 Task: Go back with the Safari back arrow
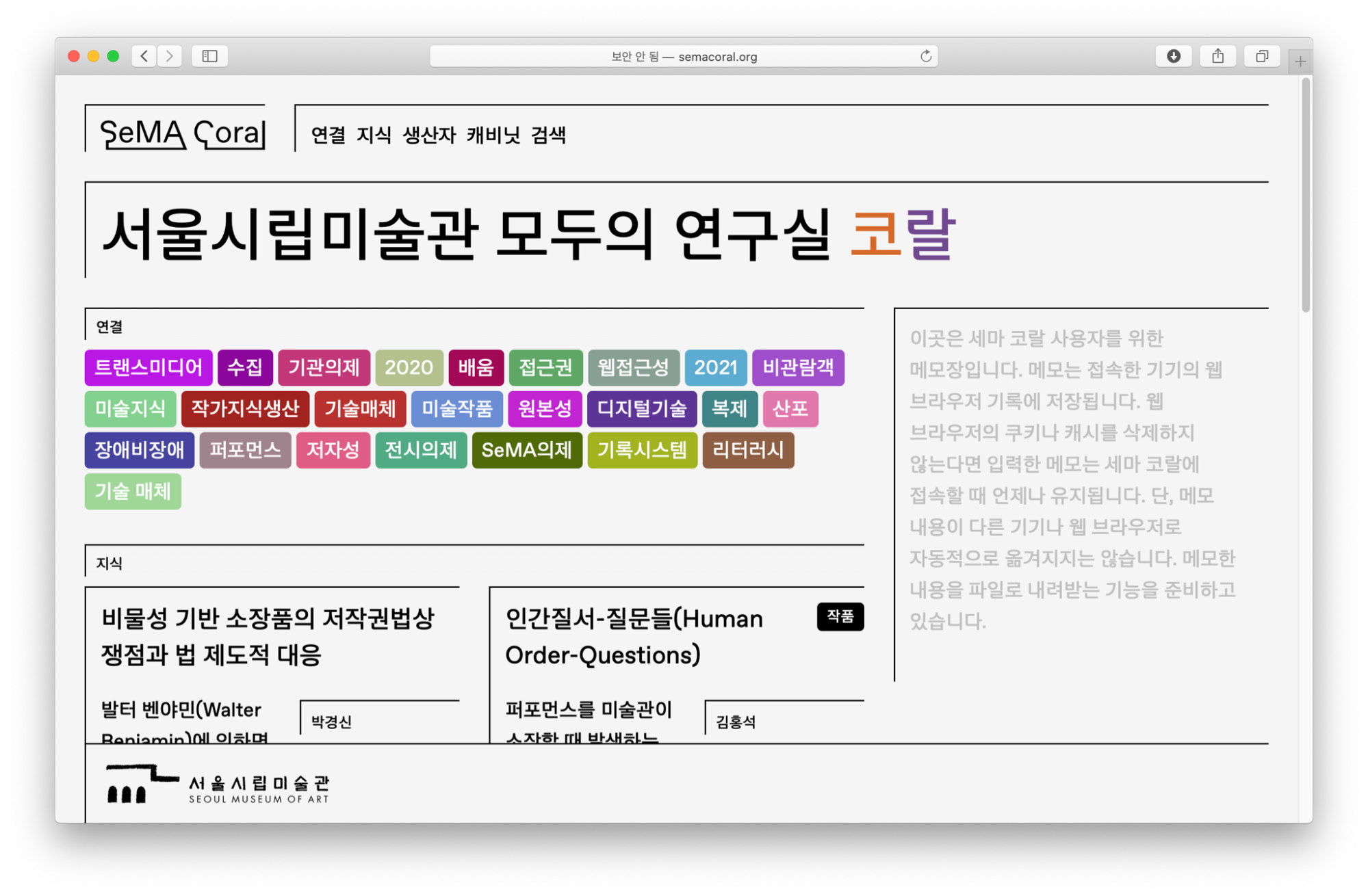point(144,56)
